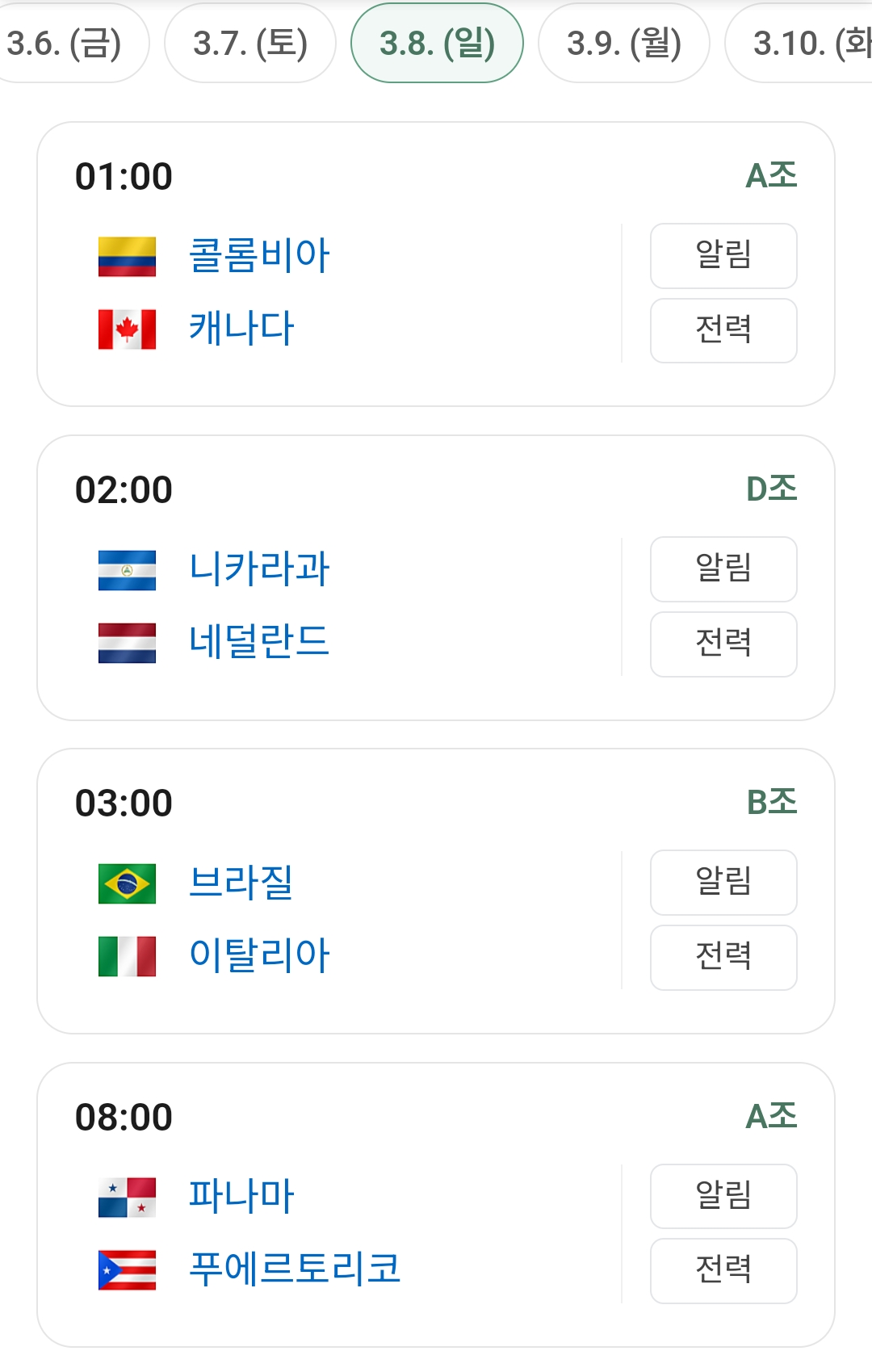Click the Italy flag icon

click(x=127, y=956)
